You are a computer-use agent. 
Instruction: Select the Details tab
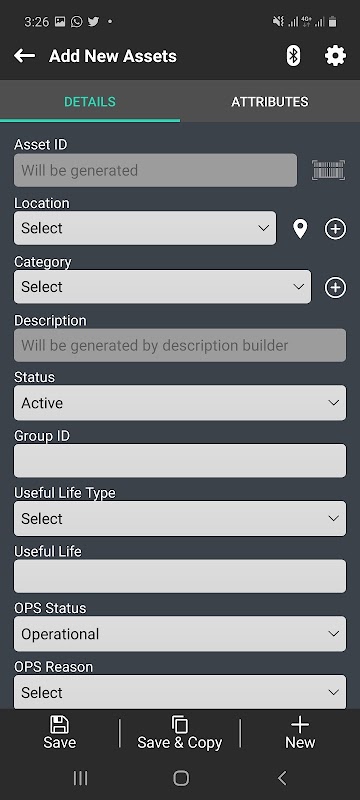point(90,102)
